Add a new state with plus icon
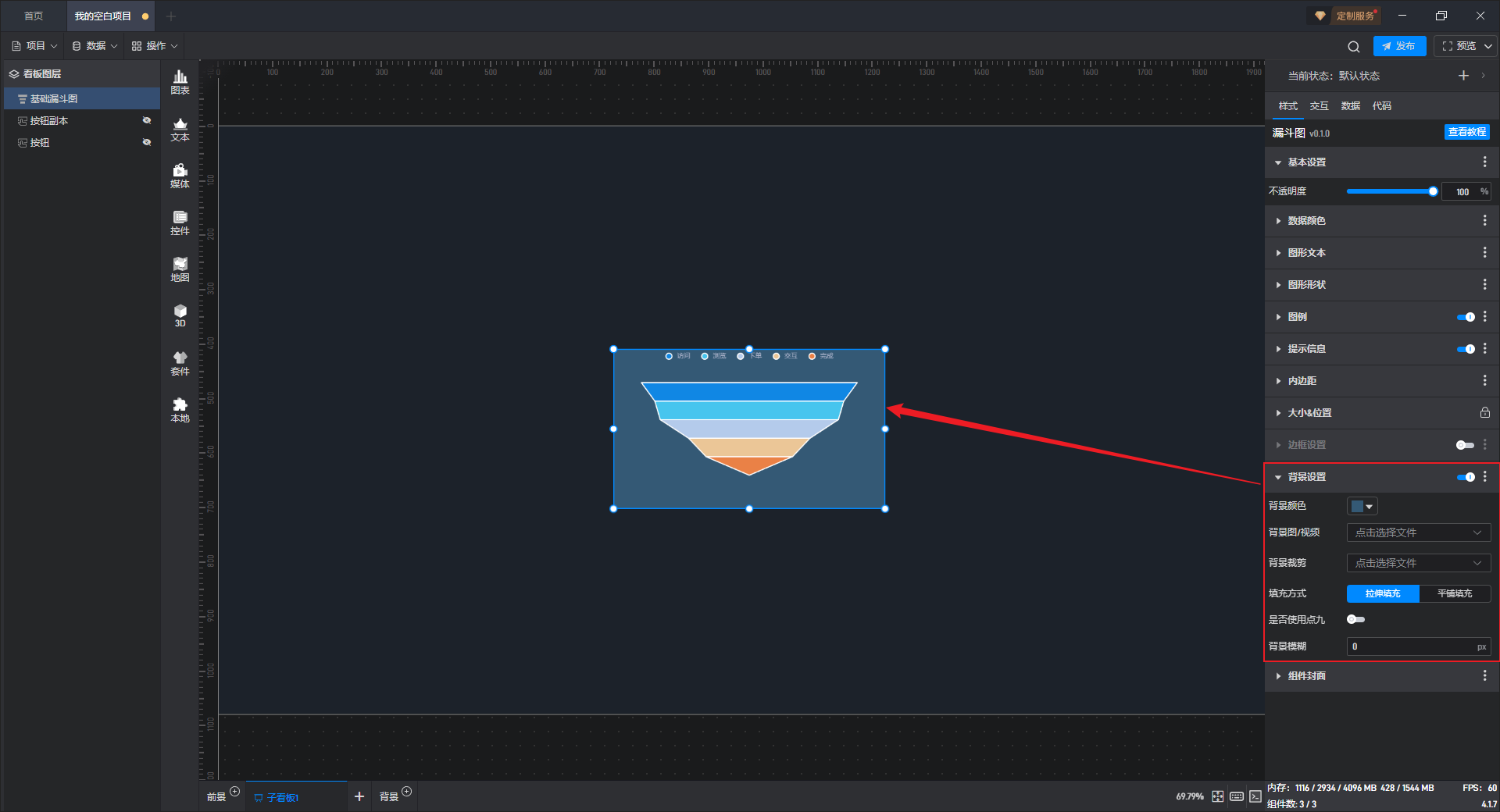Image resolution: width=1500 pixels, height=812 pixels. coord(1463,76)
